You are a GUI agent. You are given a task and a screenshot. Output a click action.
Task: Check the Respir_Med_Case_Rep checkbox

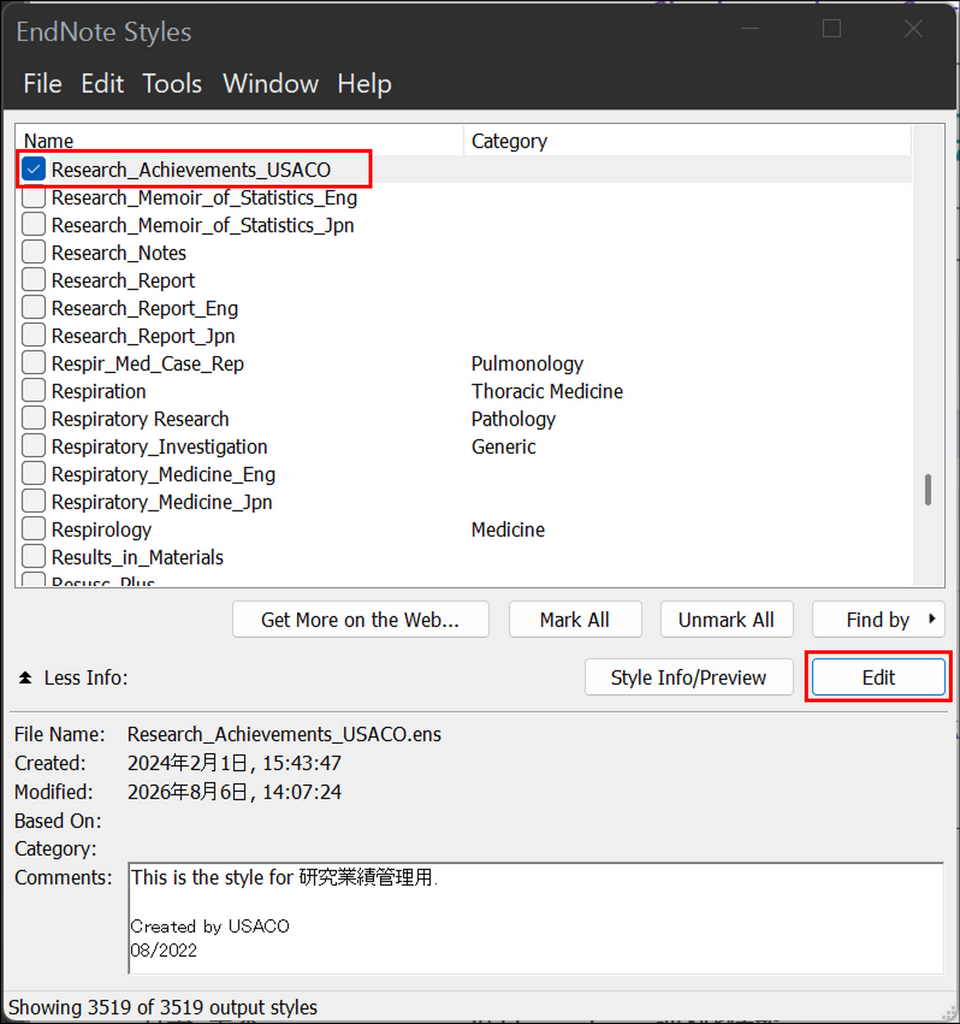[33, 363]
